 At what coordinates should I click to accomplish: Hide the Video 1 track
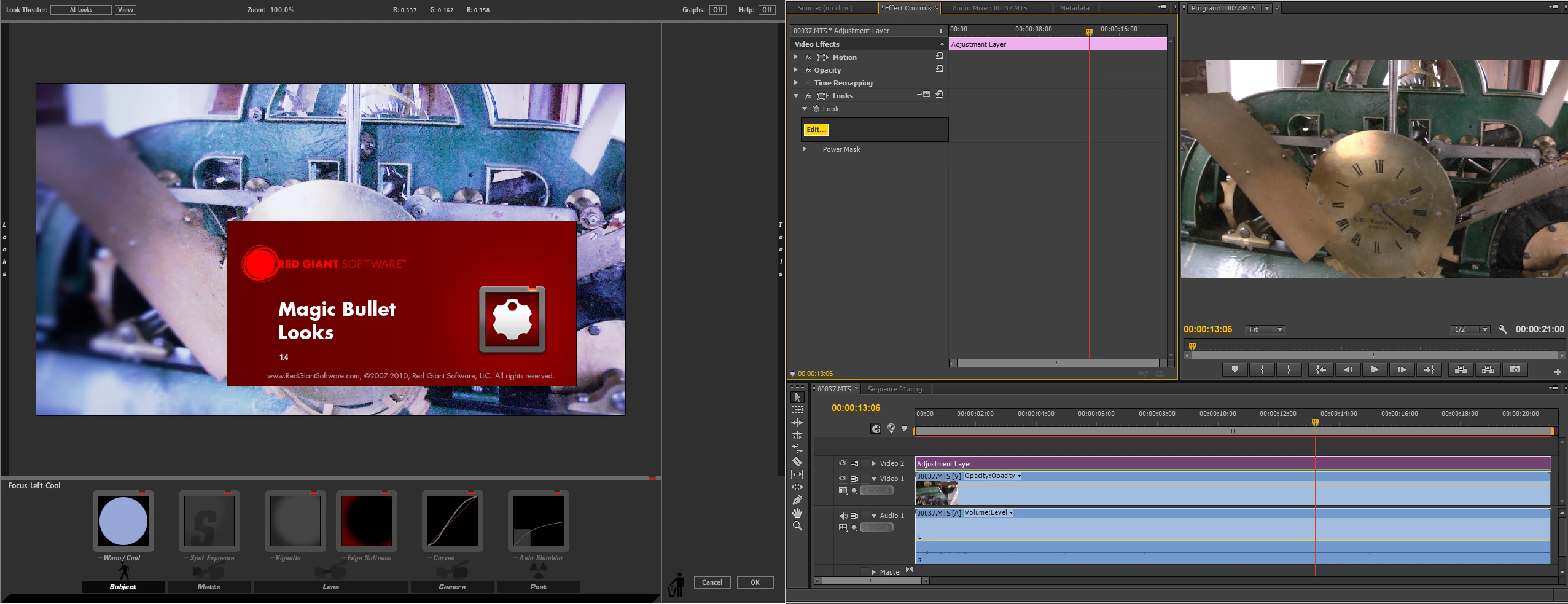843,479
